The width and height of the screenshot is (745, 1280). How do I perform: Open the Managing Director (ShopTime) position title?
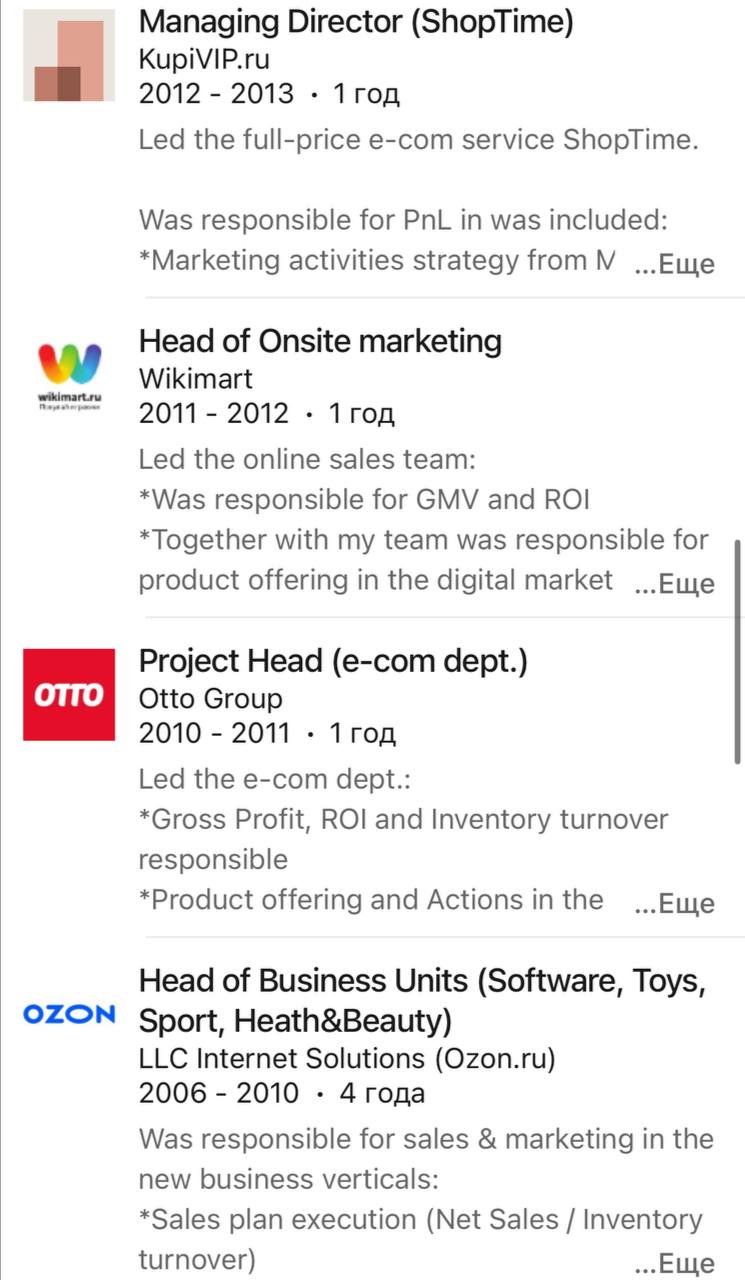click(x=356, y=20)
